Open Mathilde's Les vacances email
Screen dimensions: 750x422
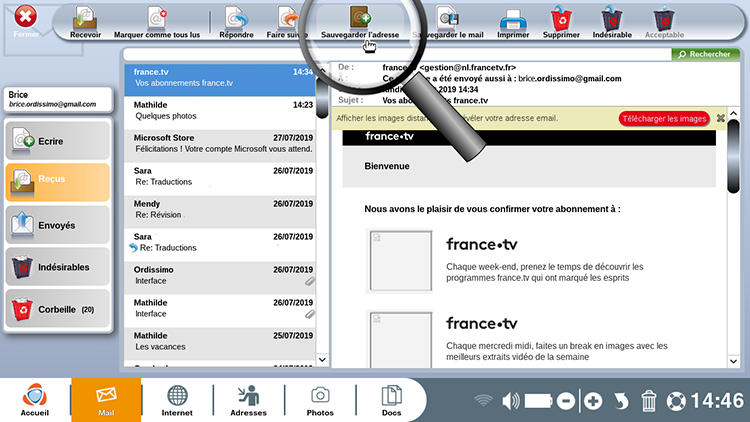pyautogui.click(x=220, y=344)
